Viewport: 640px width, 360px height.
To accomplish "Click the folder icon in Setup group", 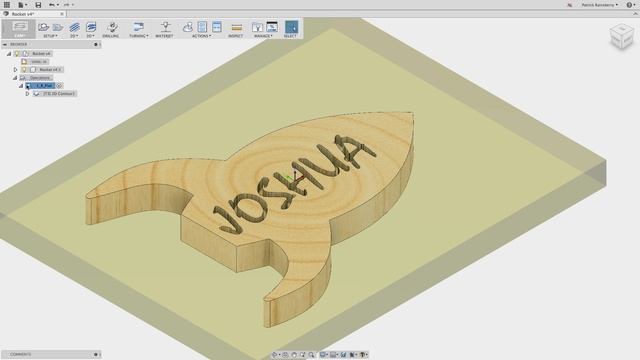I will [x=58, y=27].
